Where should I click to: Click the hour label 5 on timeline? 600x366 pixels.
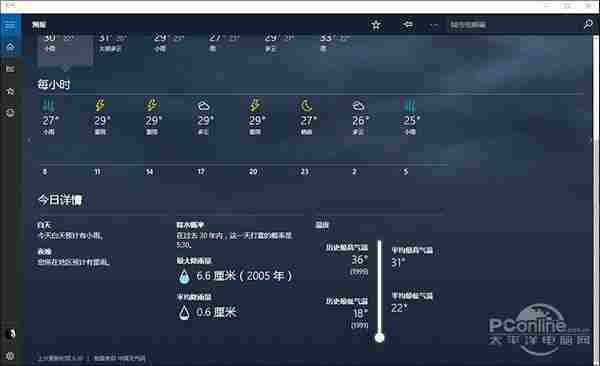click(406, 172)
